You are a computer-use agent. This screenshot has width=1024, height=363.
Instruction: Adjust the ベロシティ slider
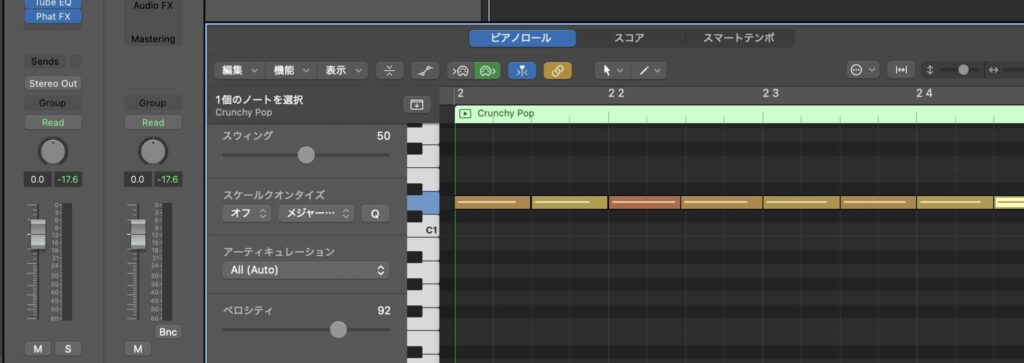tap(338, 330)
